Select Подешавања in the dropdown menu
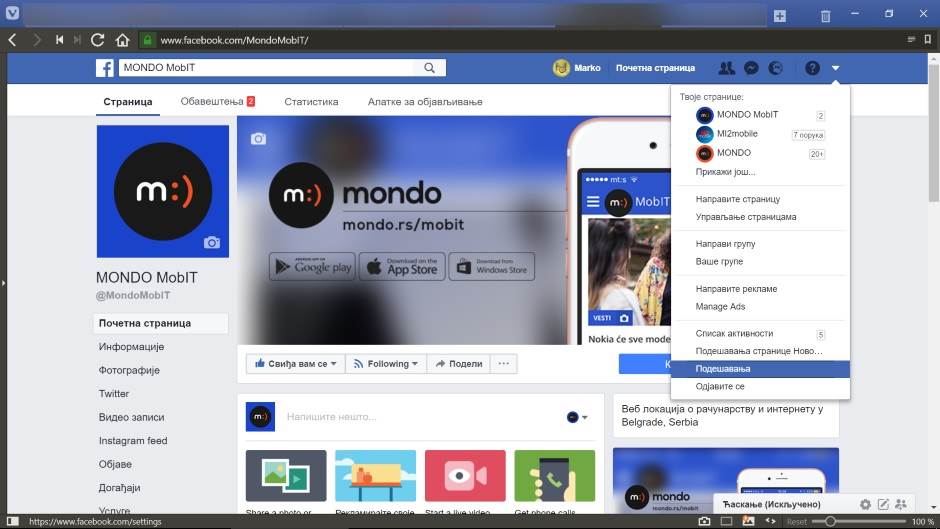940x529 pixels. click(760, 369)
